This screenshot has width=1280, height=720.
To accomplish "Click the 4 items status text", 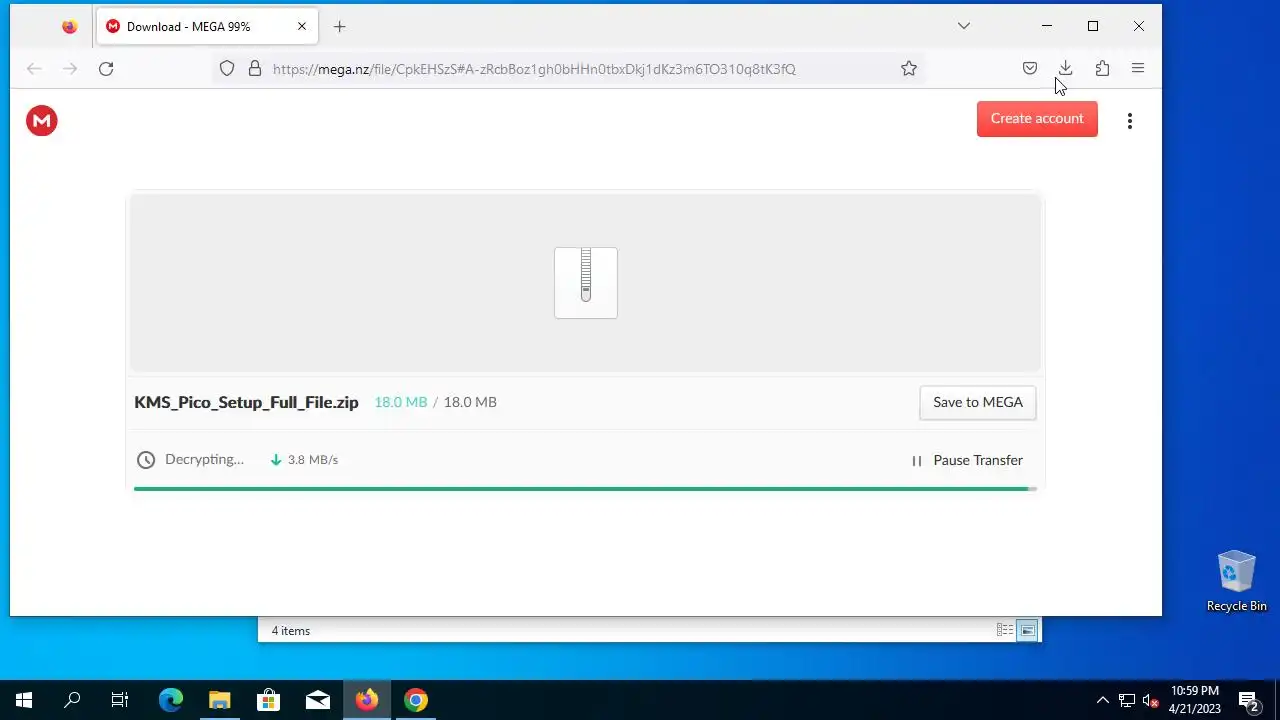I will (291, 631).
